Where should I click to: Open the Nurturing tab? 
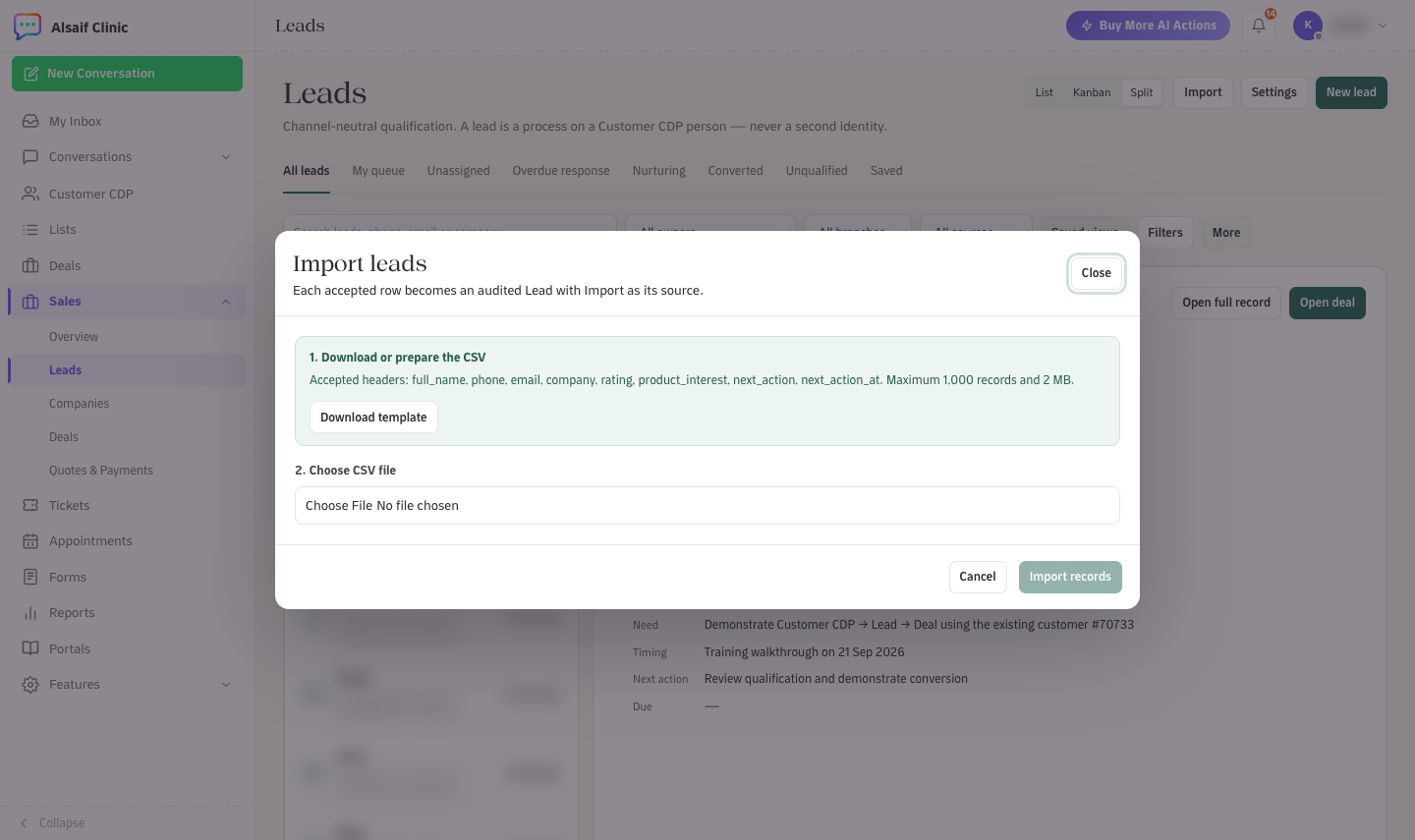[x=658, y=171]
